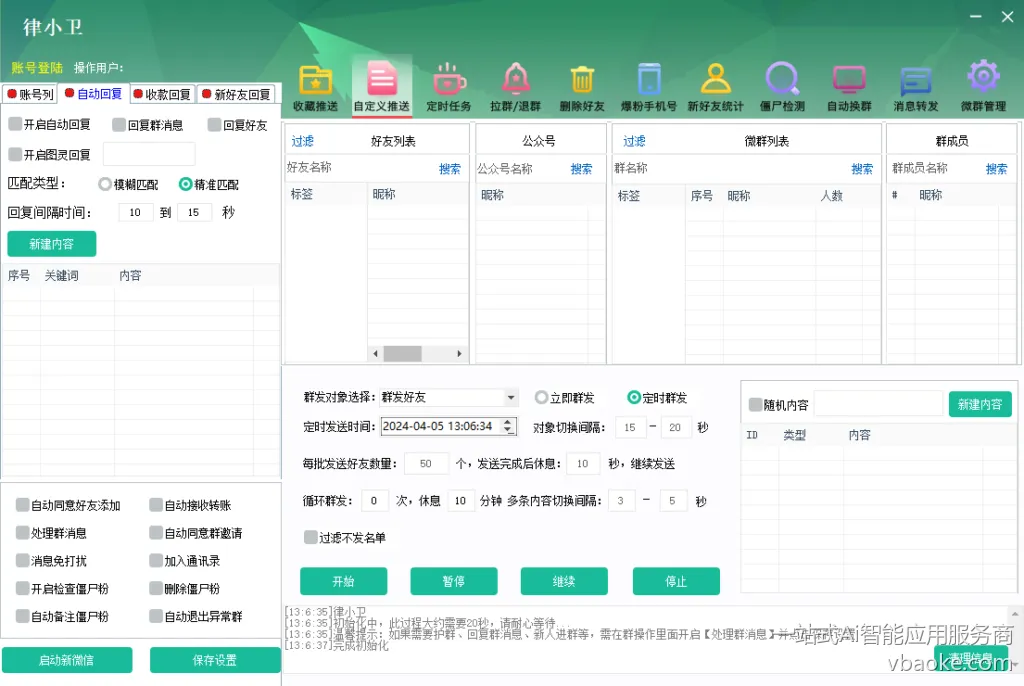The width and height of the screenshot is (1024, 686).
Task: Toggle the 处理群消息 checkbox
Action: coord(23,532)
